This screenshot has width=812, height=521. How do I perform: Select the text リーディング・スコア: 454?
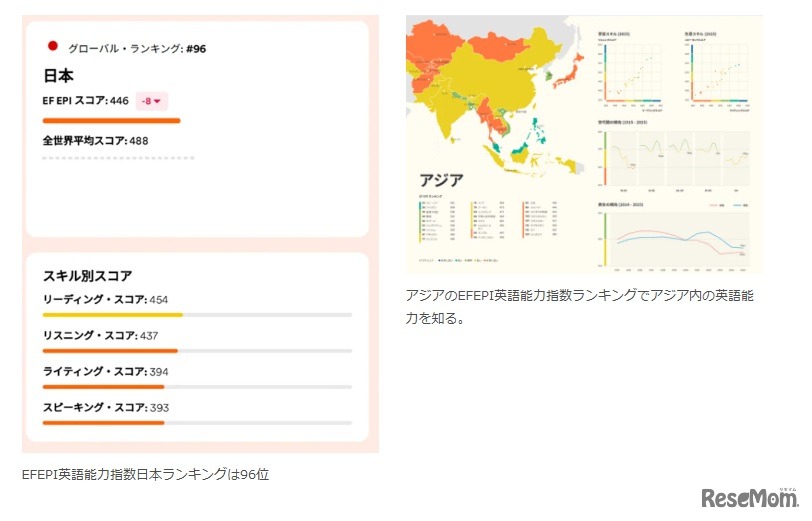105,299
